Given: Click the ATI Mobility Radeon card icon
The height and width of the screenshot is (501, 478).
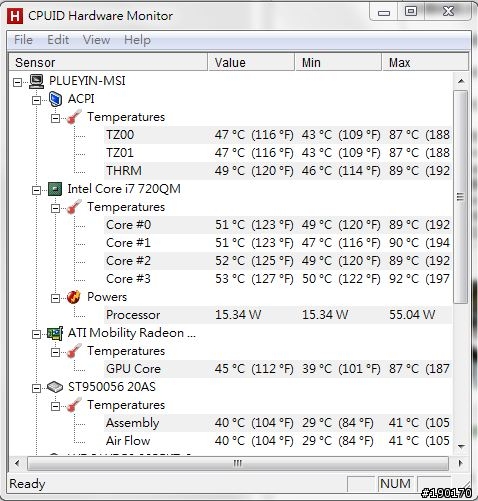Looking at the screenshot, I should (x=55, y=333).
